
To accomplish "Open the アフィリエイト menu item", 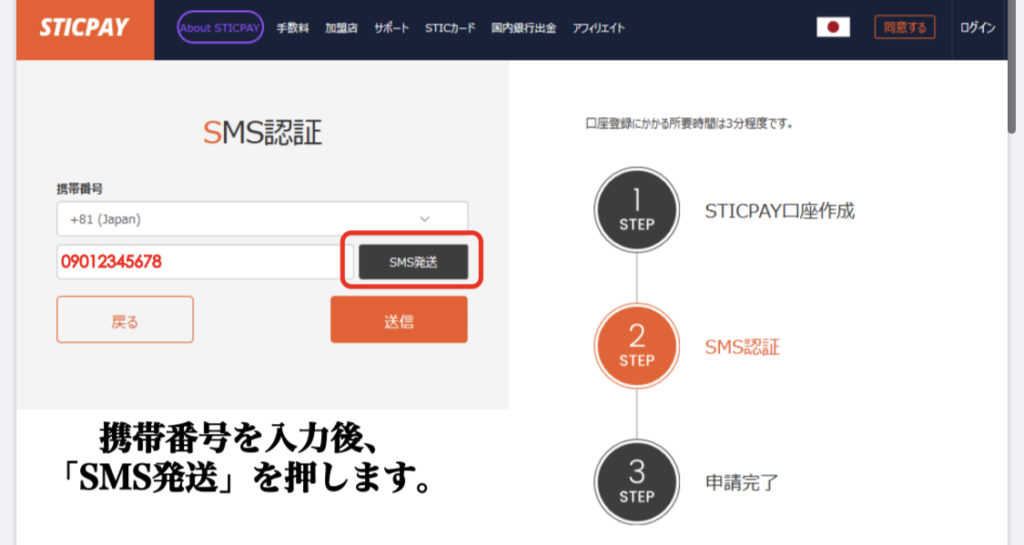I will pyautogui.click(x=599, y=28).
